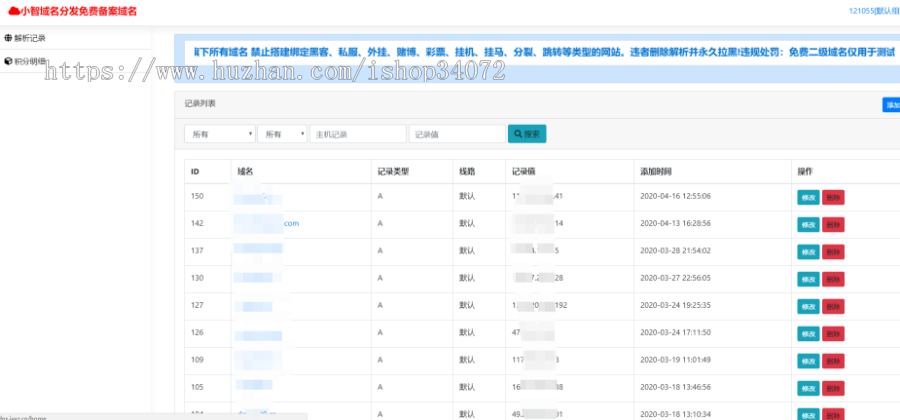Click the 域名 column header
Image resolution: width=900 pixels, height=420 pixels.
coord(246,172)
